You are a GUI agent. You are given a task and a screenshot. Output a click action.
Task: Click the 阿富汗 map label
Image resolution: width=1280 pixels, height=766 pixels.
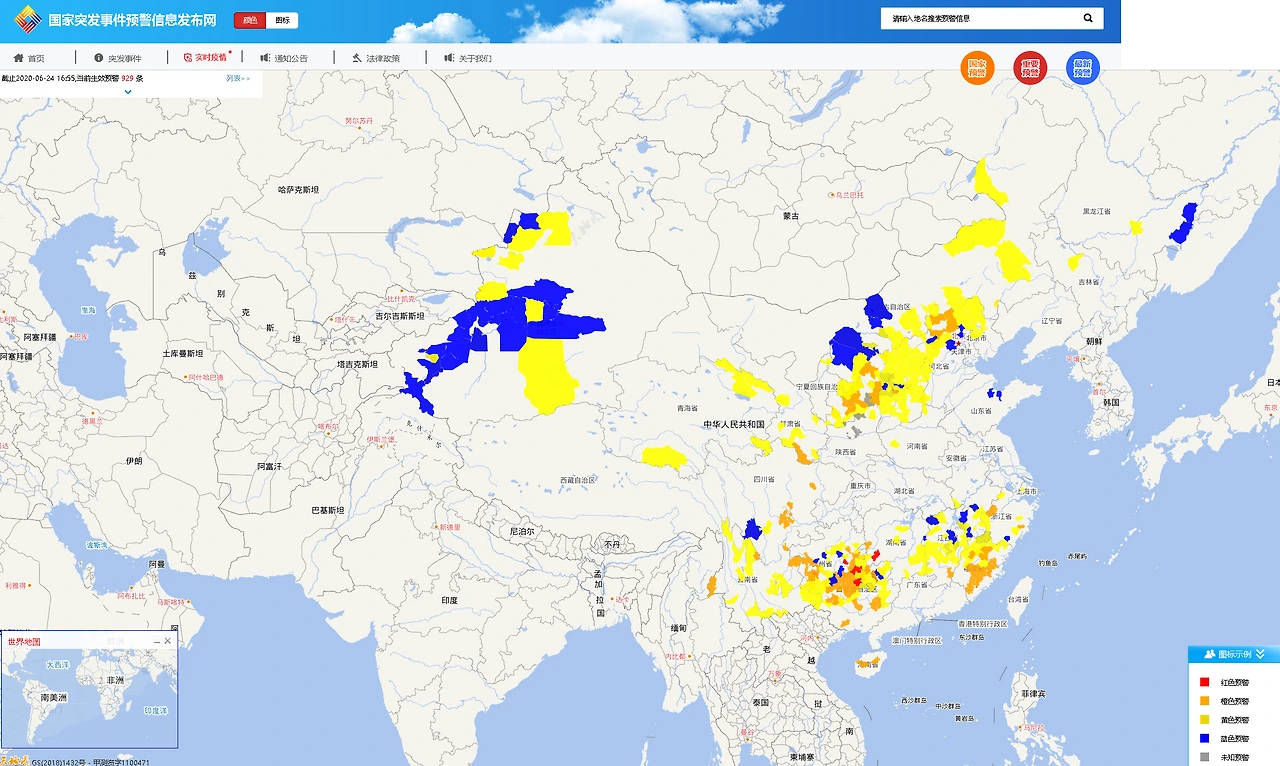pos(271,466)
